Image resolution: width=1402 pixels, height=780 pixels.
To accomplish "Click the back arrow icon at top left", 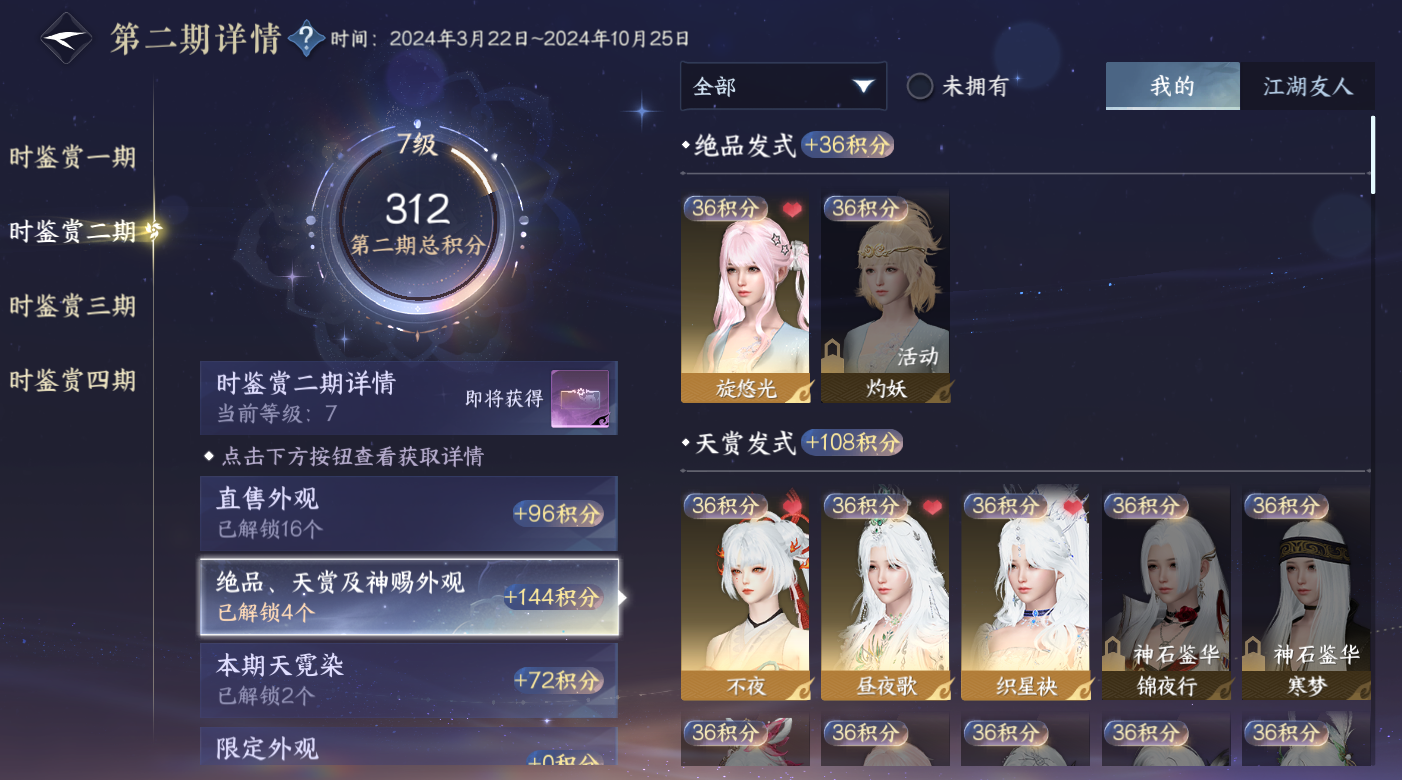I will (x=67, y=39).
